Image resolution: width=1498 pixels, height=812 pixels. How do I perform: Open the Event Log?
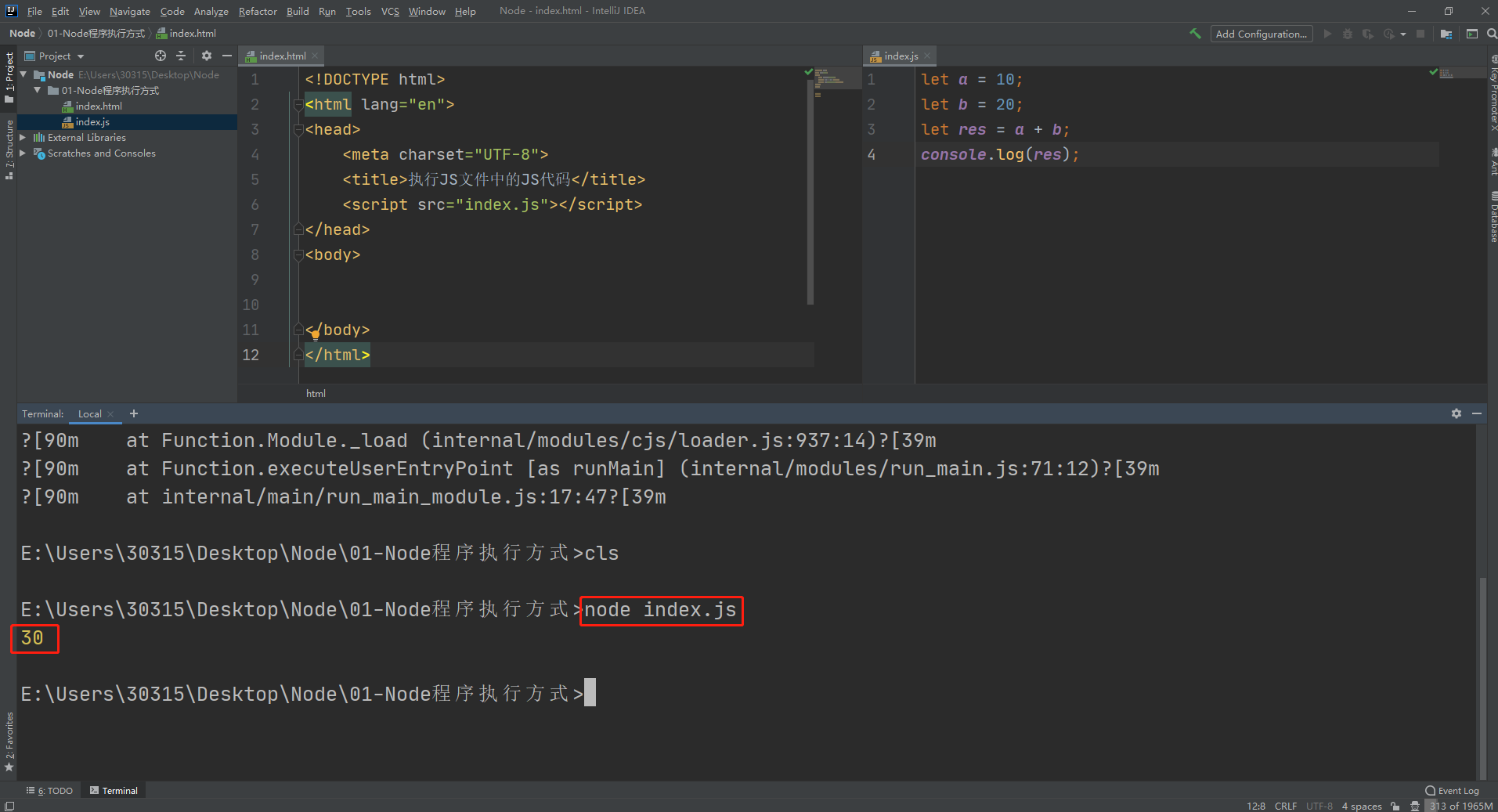(1453, 791)
